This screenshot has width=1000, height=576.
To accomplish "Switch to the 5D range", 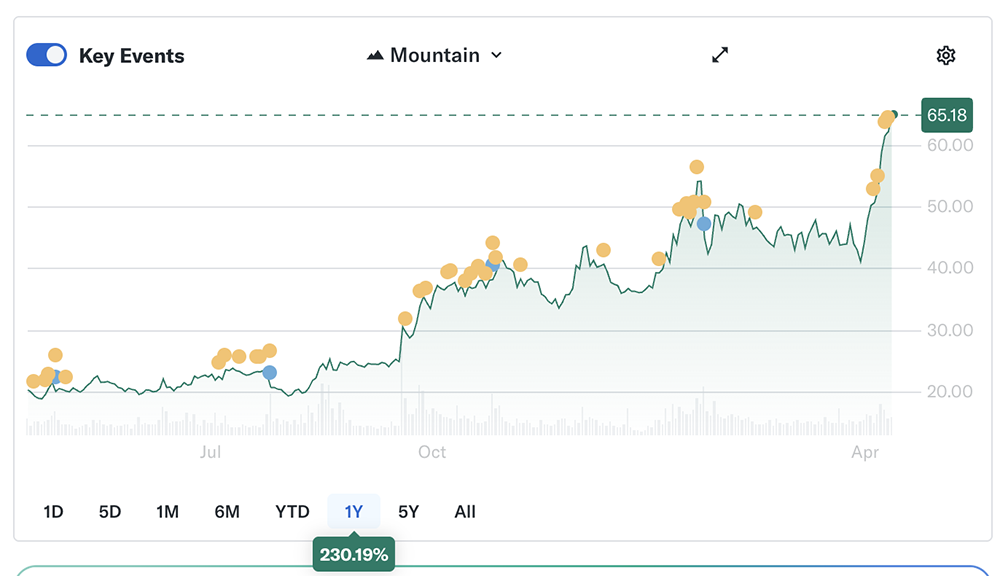I will [110, 511].
